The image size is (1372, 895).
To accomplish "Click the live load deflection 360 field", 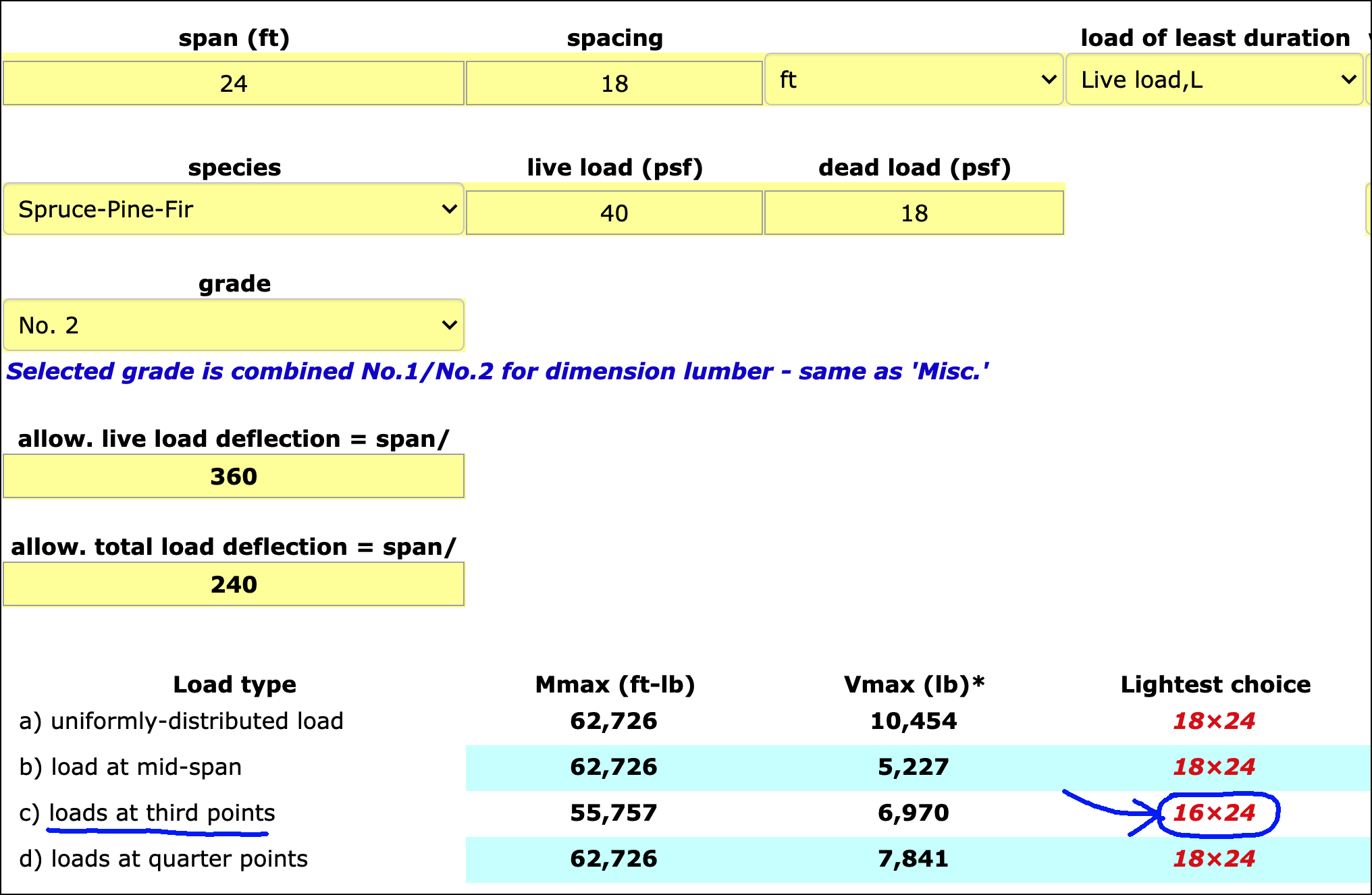I will pyautogui.click(x=234, y=476).
